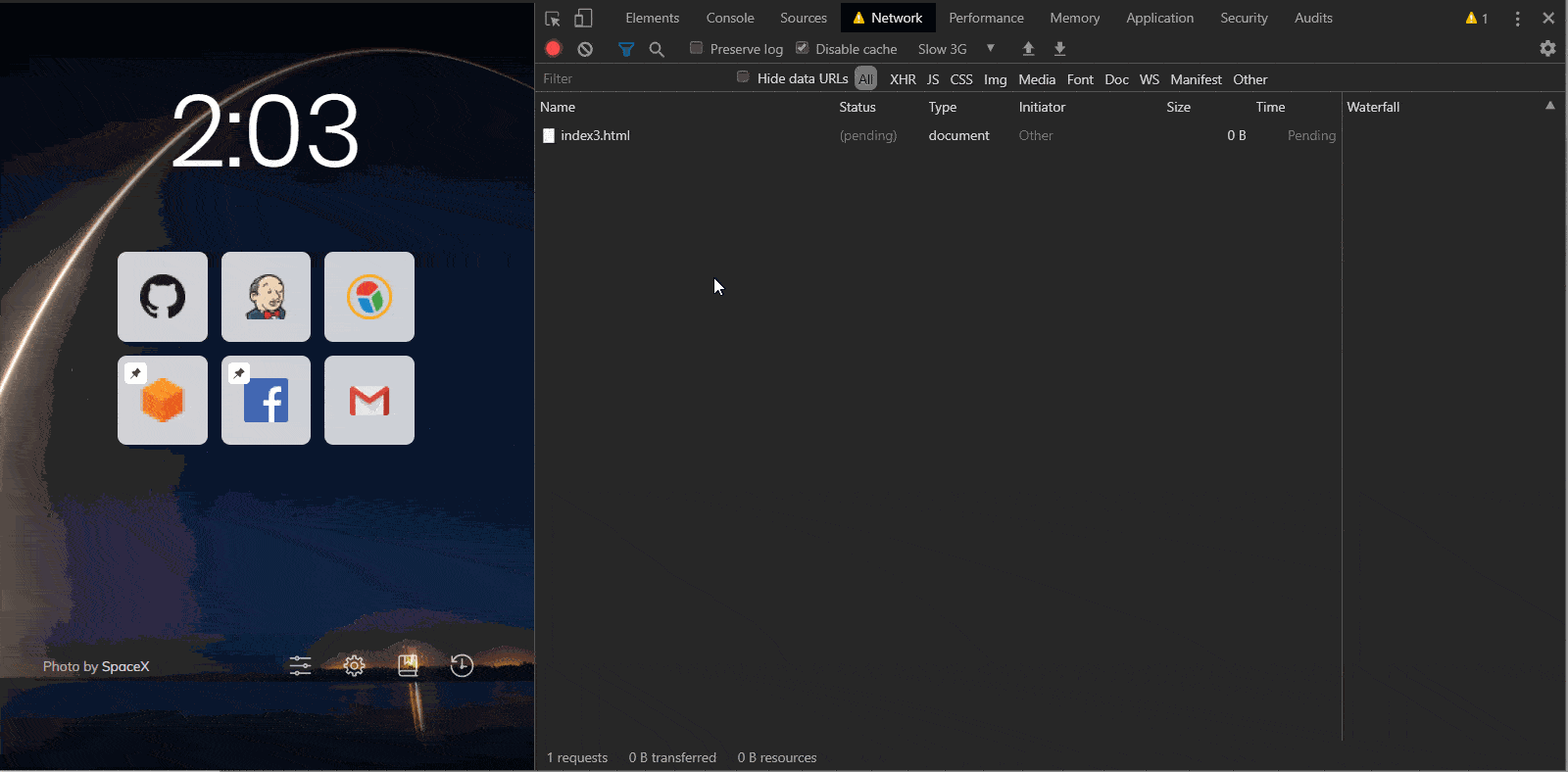Switch to the Memory tab

[1075, 18]
